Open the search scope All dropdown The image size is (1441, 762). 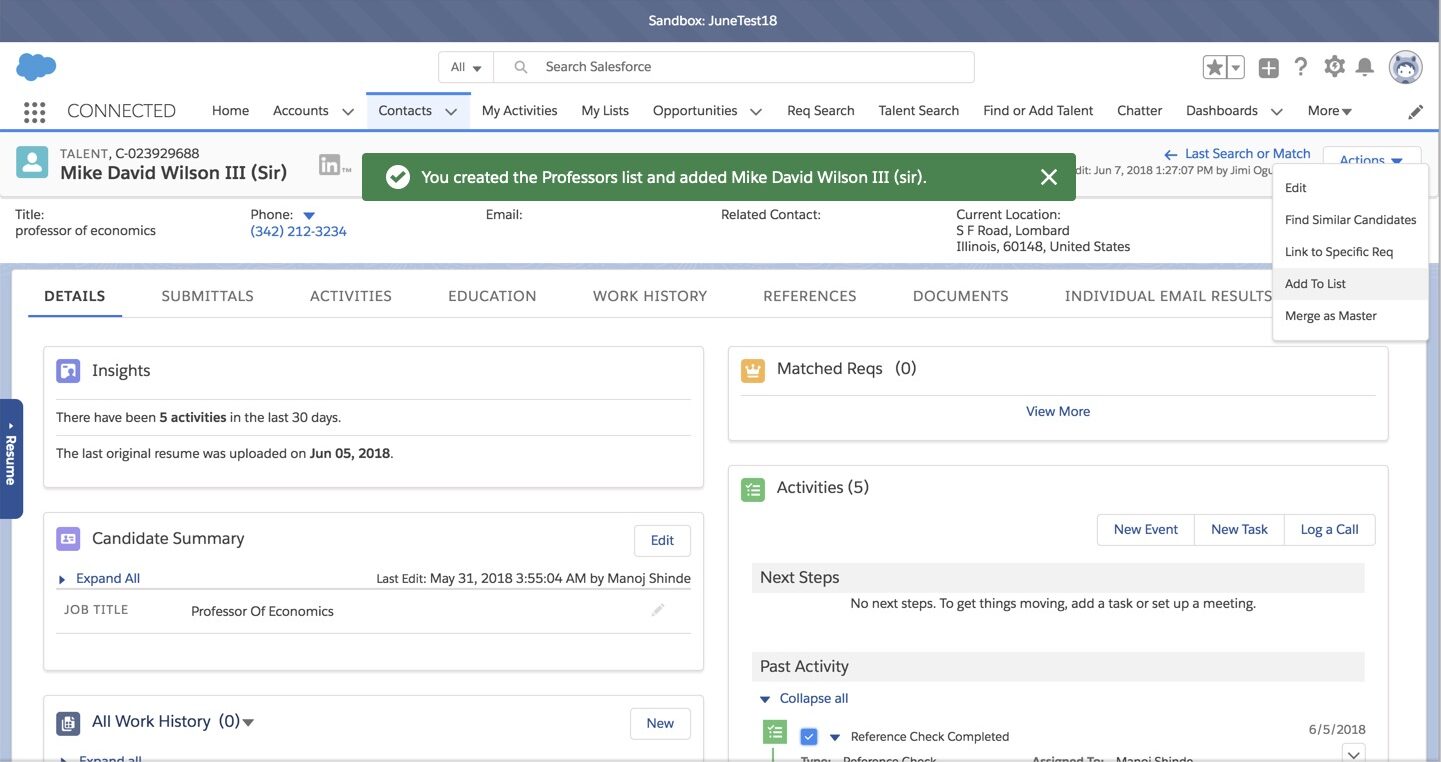point(466,67)
